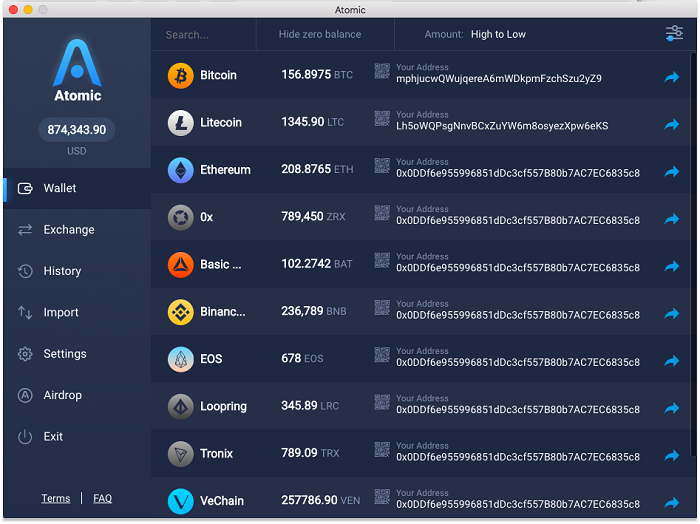Screen dimensions: 700x524
Task: Go to the Import section
Action: 77,312
